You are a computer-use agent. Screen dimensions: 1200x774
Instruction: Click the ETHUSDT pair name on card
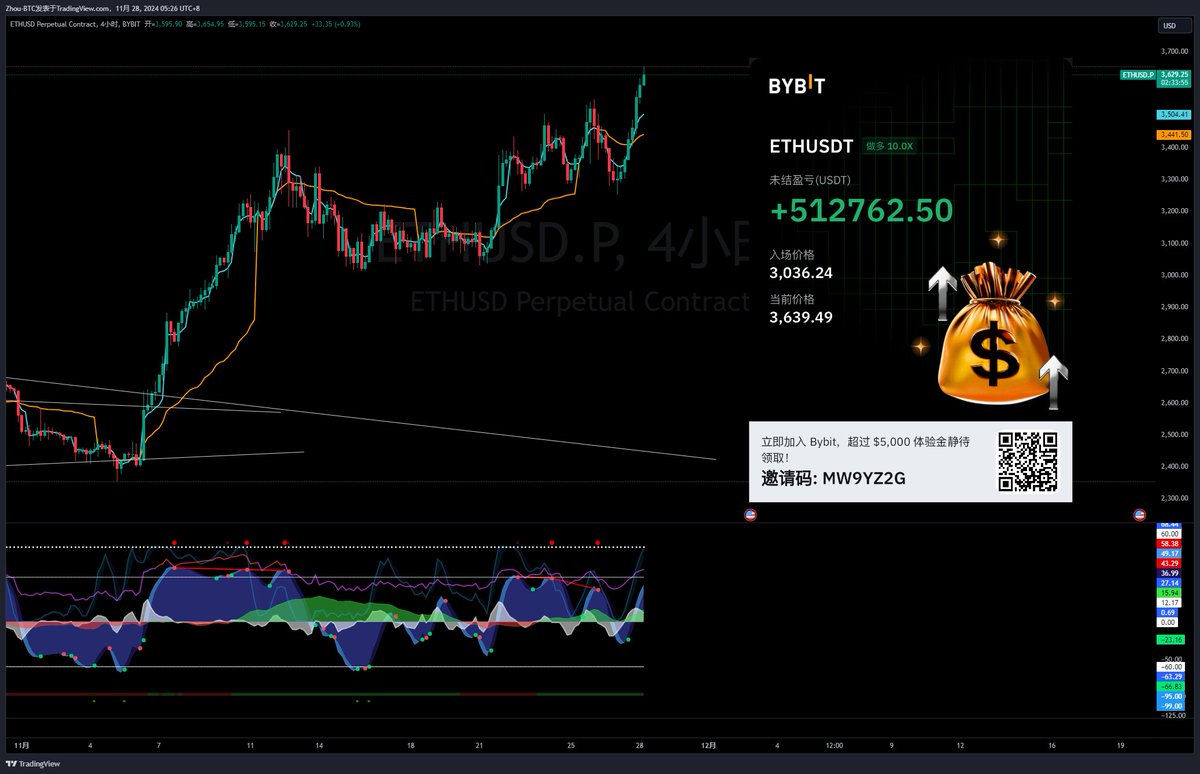click(x=811, y=146)
